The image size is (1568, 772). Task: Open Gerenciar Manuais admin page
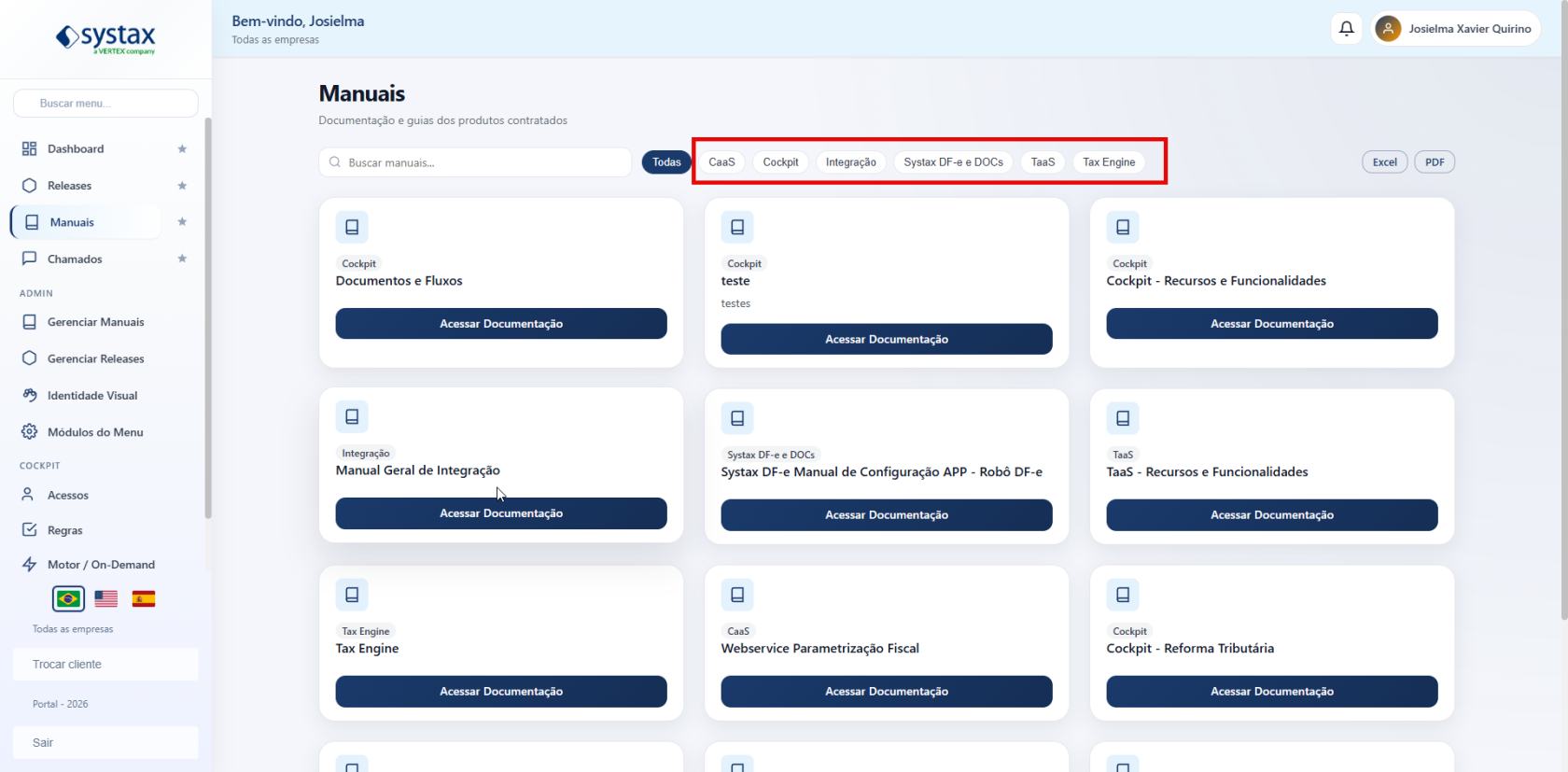[105, 322]
